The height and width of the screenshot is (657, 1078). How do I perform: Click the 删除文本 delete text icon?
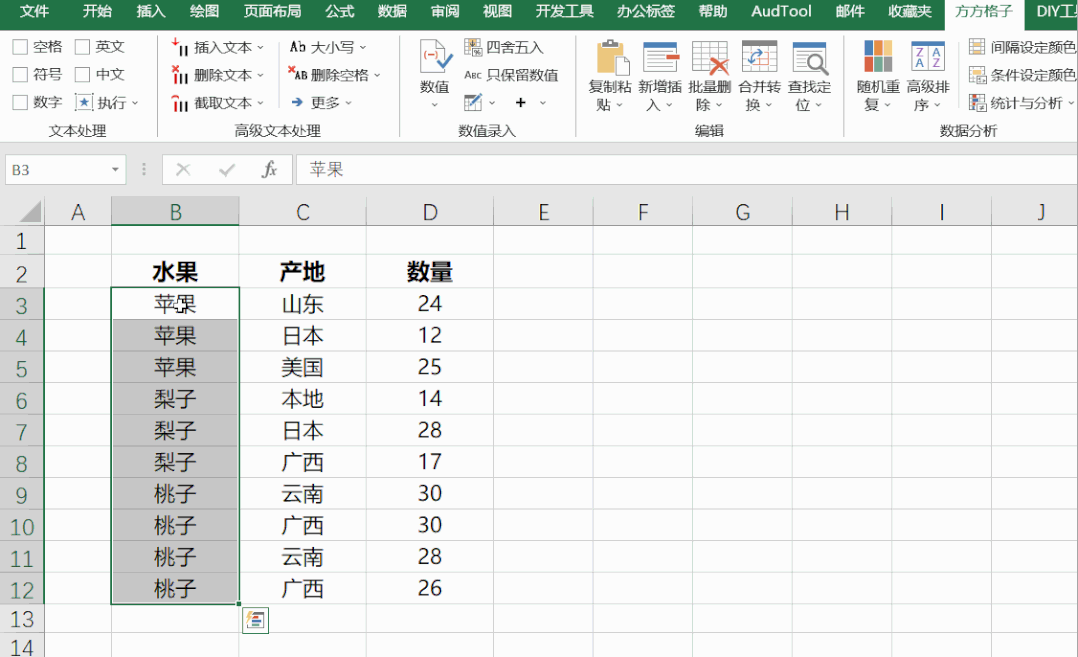179,74
